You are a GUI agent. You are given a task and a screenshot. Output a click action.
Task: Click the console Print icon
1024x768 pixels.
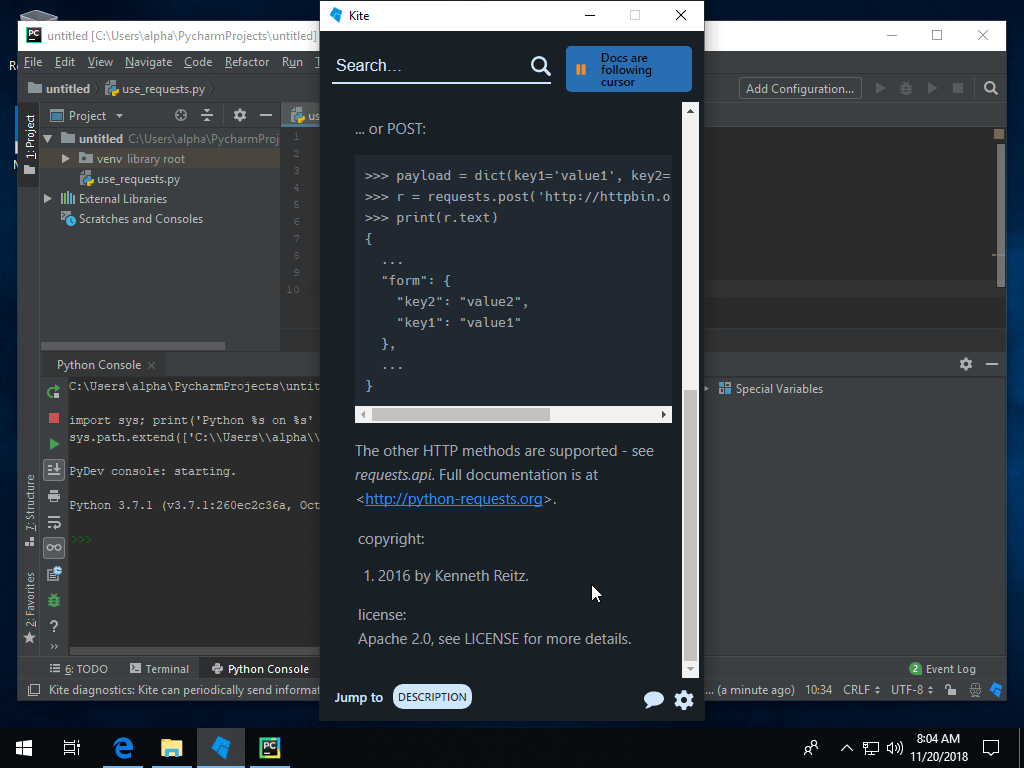click(54, 496)
